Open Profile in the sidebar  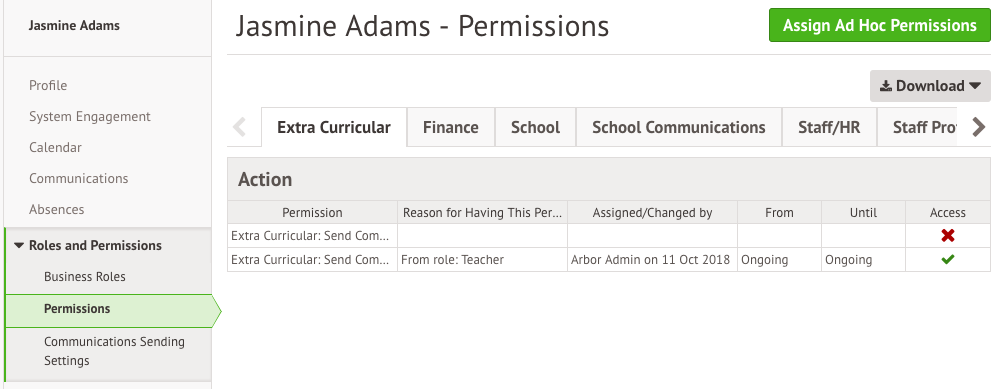click(x=48, y=85)
